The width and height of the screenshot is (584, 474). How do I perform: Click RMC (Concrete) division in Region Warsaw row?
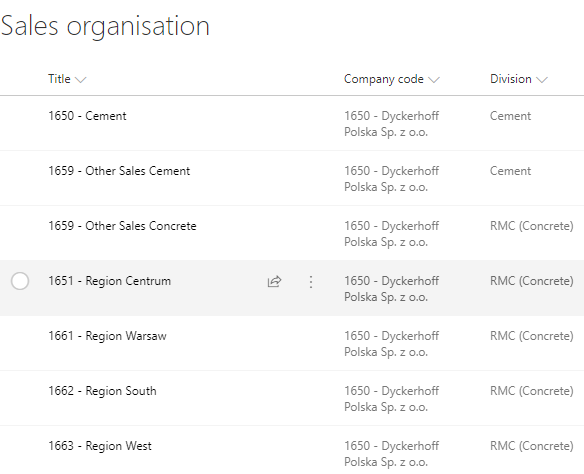[531, 336]
